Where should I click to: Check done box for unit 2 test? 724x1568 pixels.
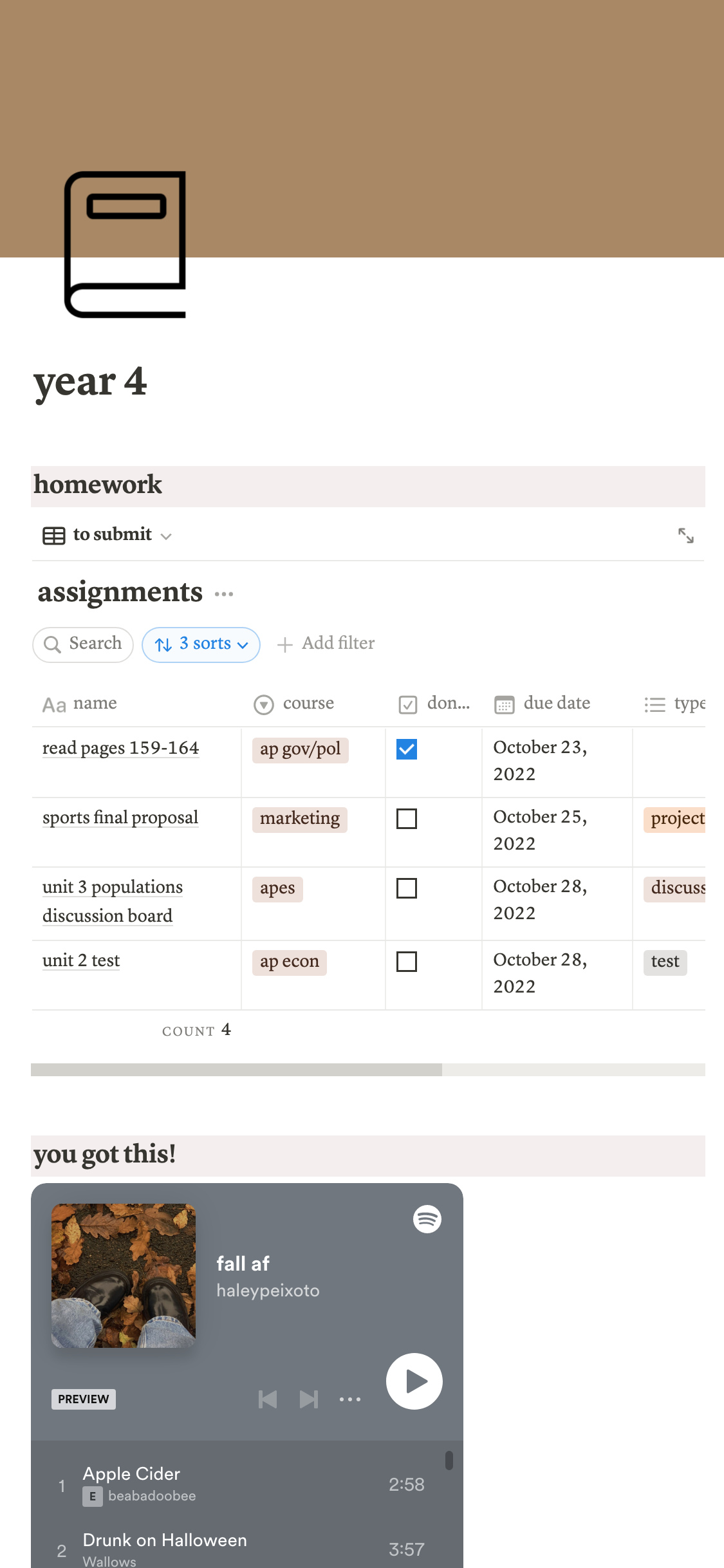click(407, 962)
